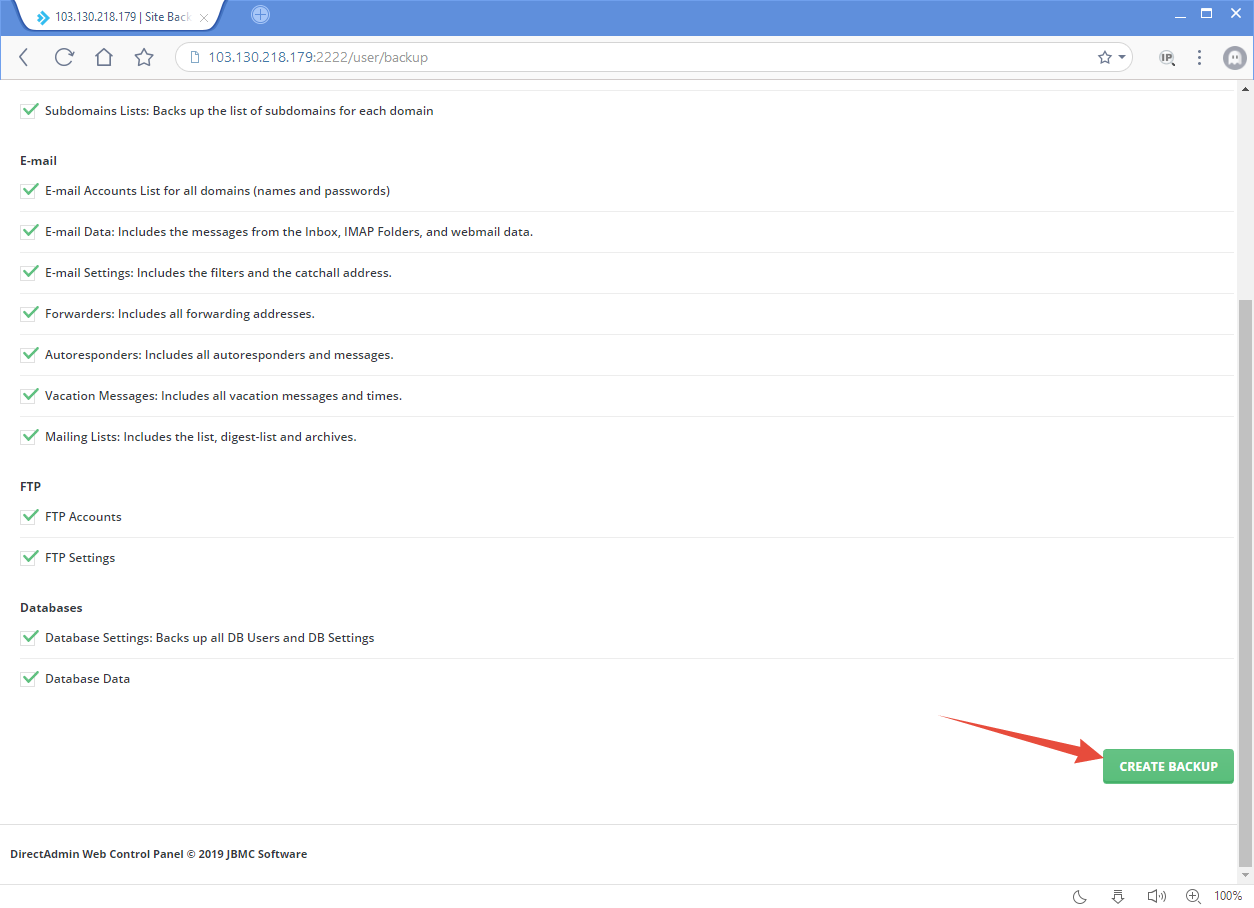
Task: Toggle the FTP Accounts checkbox
Action: click(x=29, y=516)
